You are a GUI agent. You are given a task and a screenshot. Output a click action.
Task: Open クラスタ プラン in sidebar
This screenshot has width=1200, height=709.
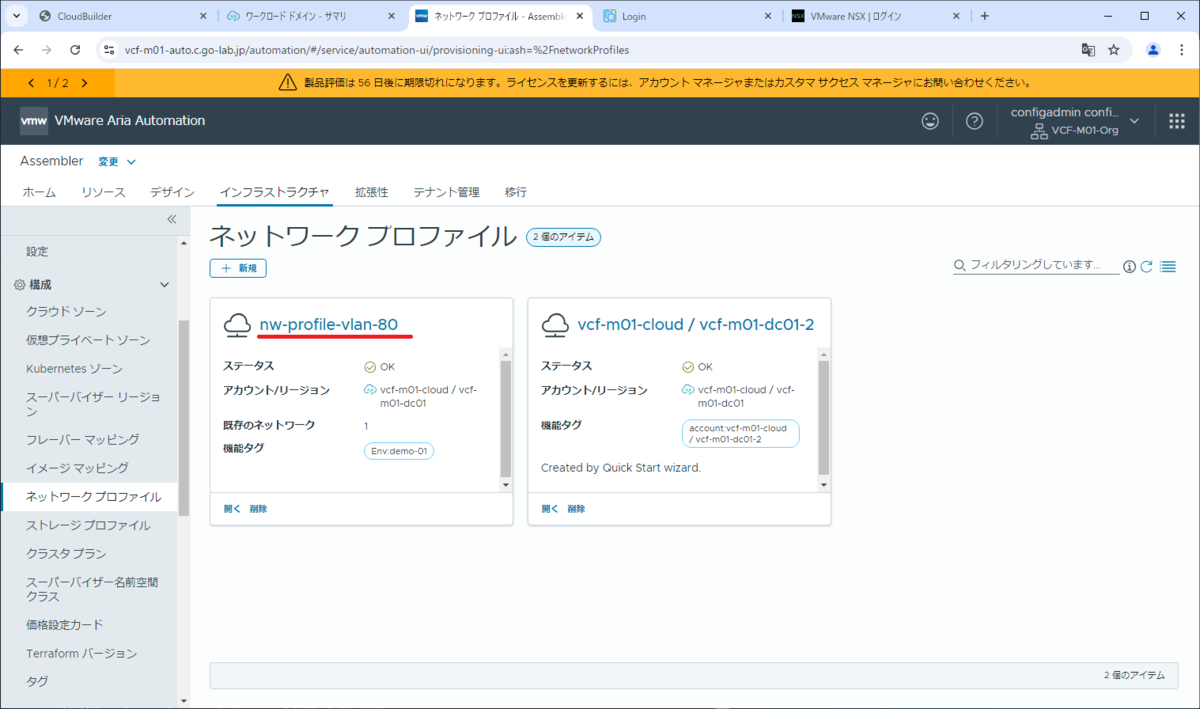click(66, 553)
